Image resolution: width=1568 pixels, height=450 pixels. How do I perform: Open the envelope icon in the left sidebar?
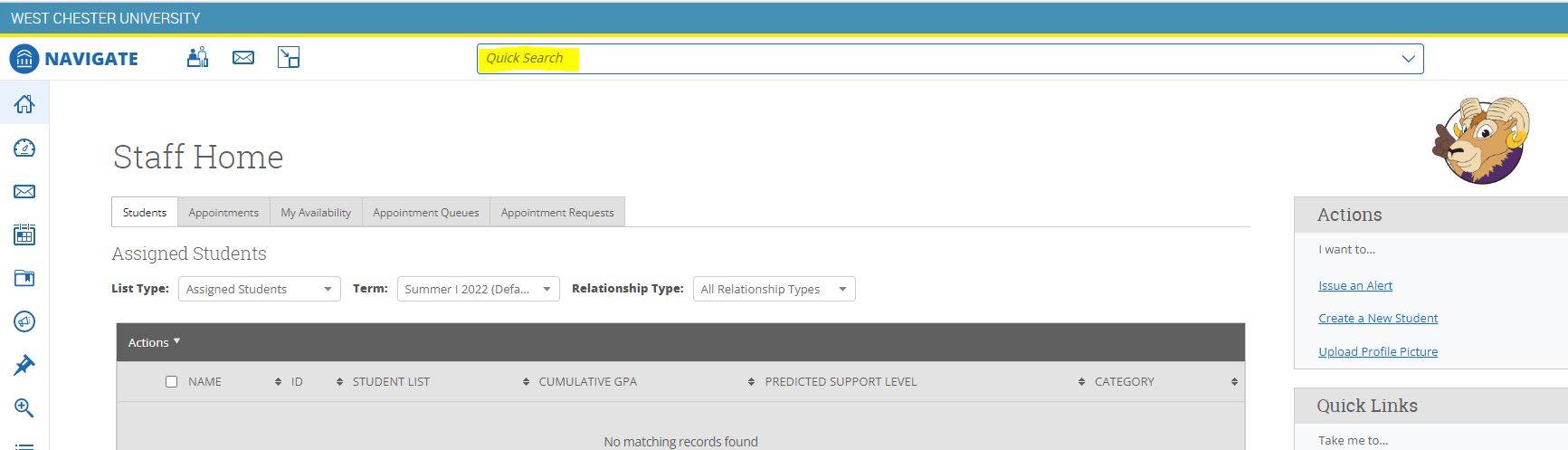[24, 192]
